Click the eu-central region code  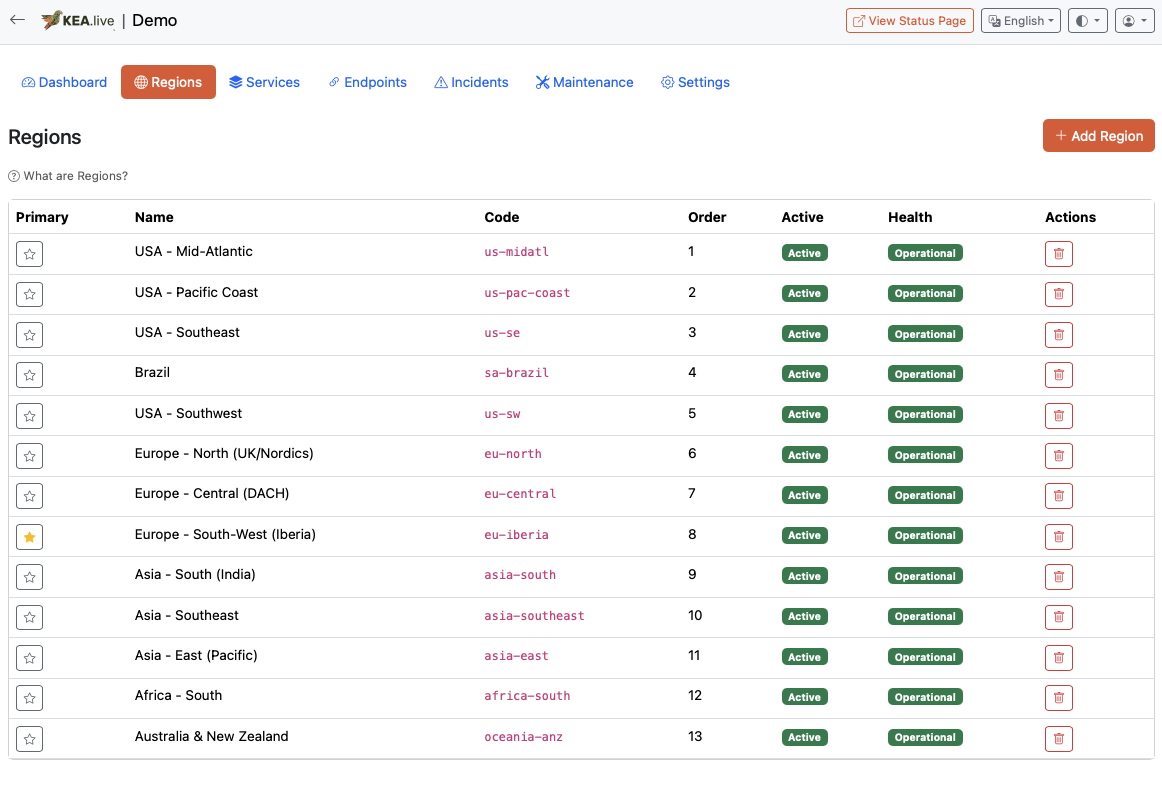[519, 494]
